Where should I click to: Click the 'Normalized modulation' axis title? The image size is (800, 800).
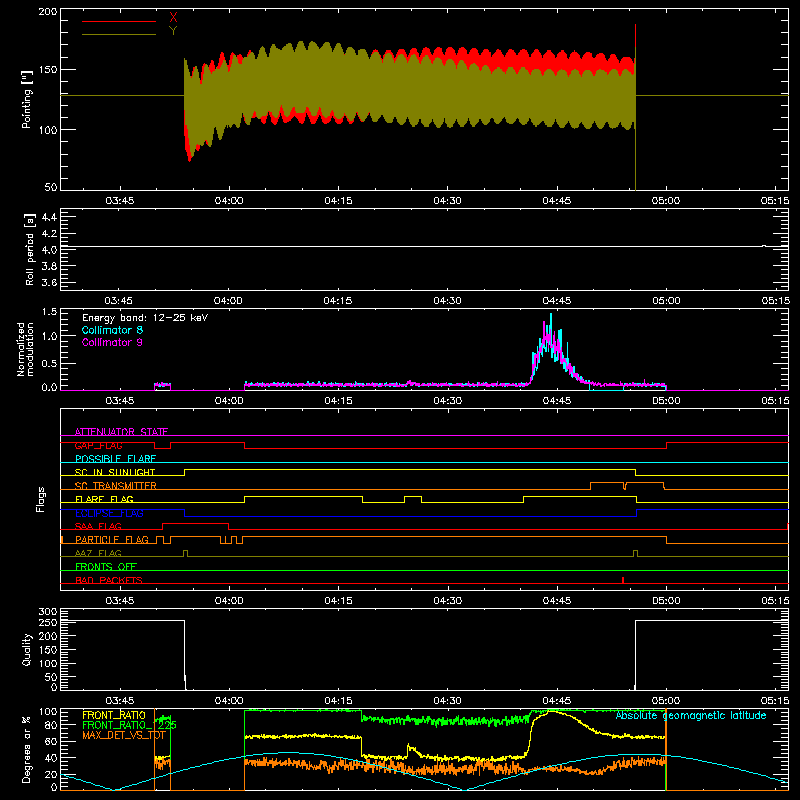(x=26, y=349)
